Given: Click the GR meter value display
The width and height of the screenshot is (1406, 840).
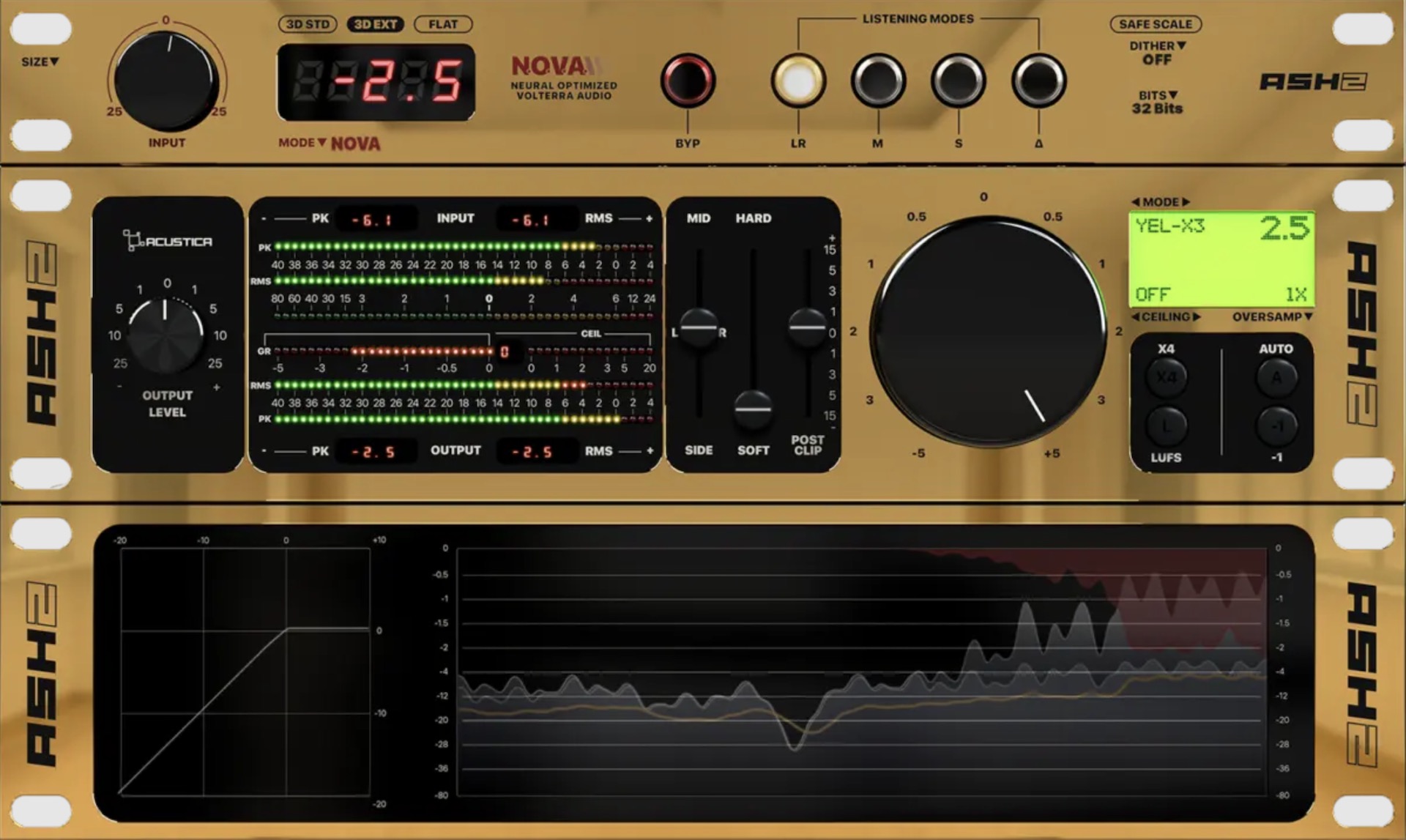Looking at the screenshot, I should (x=505, y=352).
